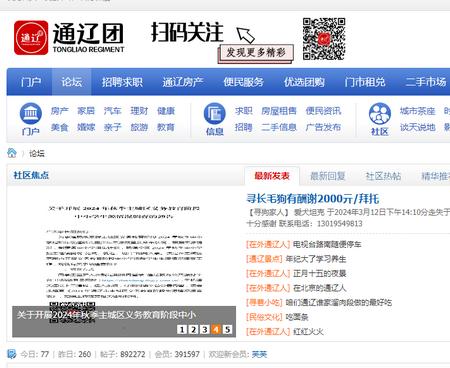This screenshot has height=368, width=450.
Task: Open the 房屋租售 link
Action: coord(279,111)
